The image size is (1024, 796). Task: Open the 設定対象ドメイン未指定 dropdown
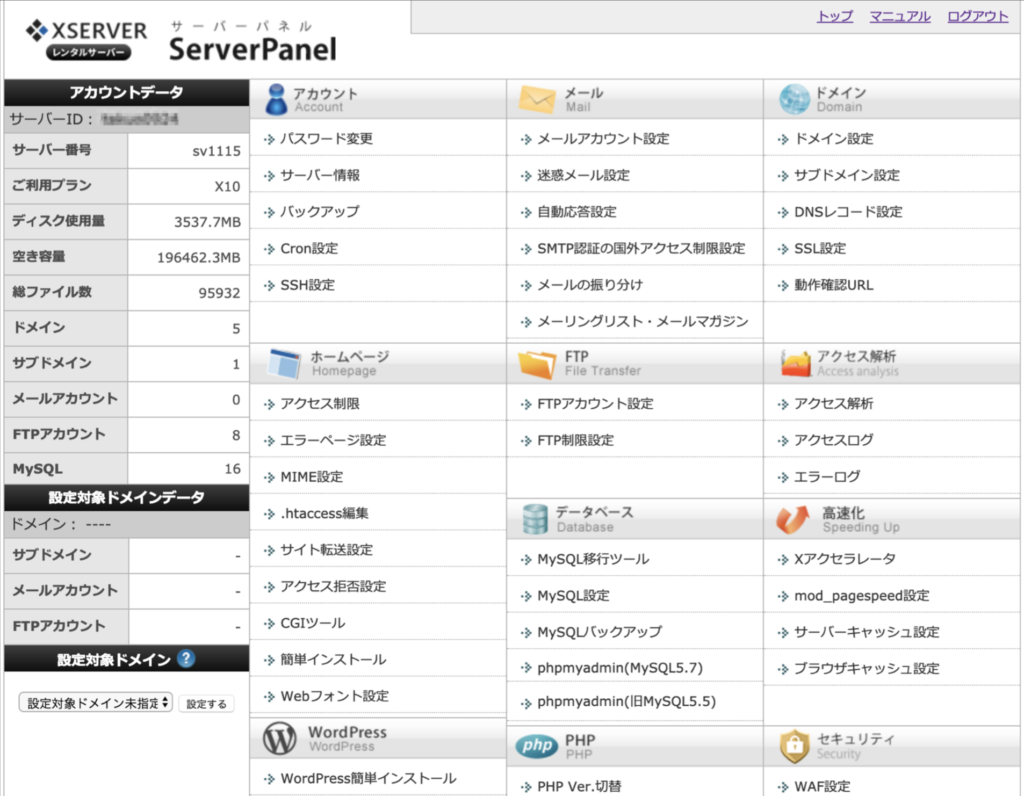point(96,703)
